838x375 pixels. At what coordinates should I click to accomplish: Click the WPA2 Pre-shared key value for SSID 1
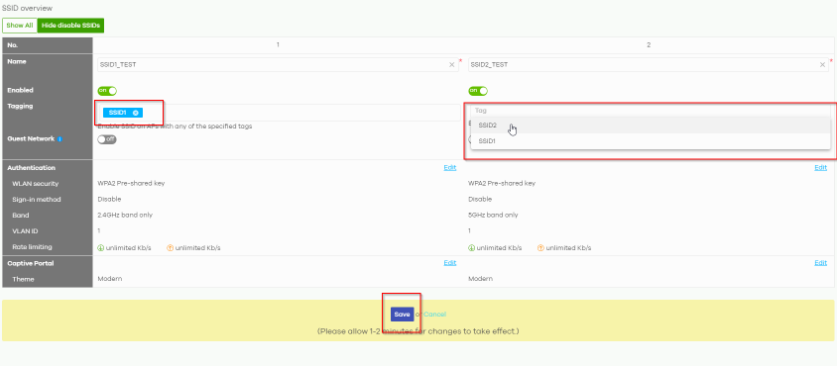131,184
